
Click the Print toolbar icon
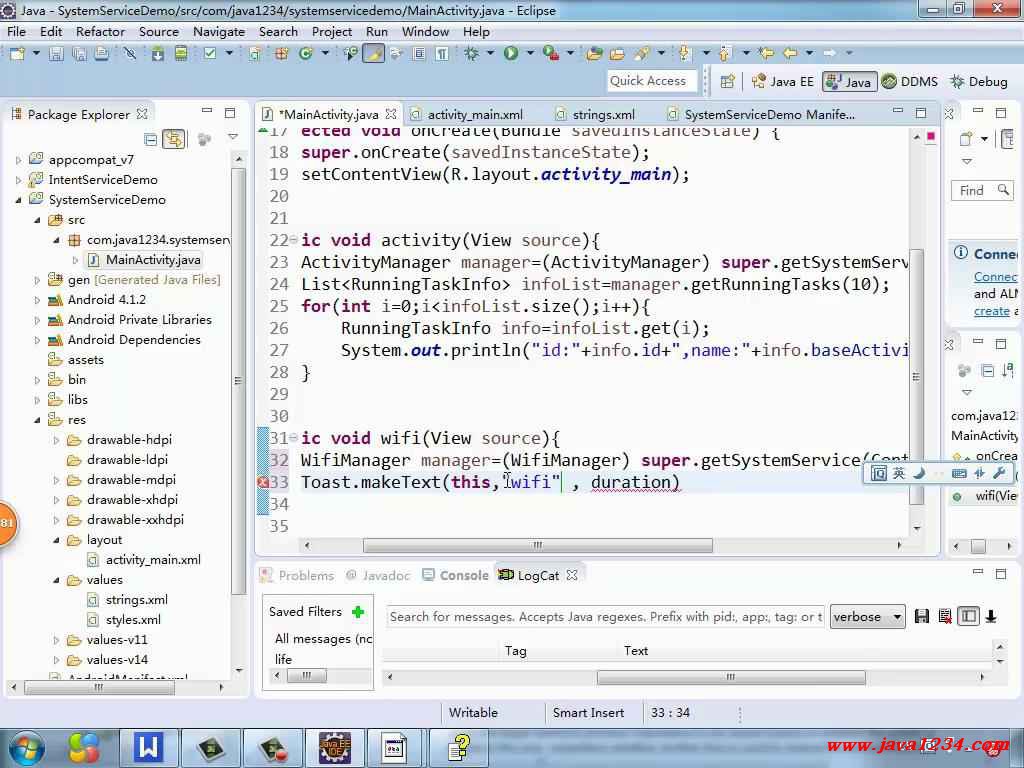point(101,54)
